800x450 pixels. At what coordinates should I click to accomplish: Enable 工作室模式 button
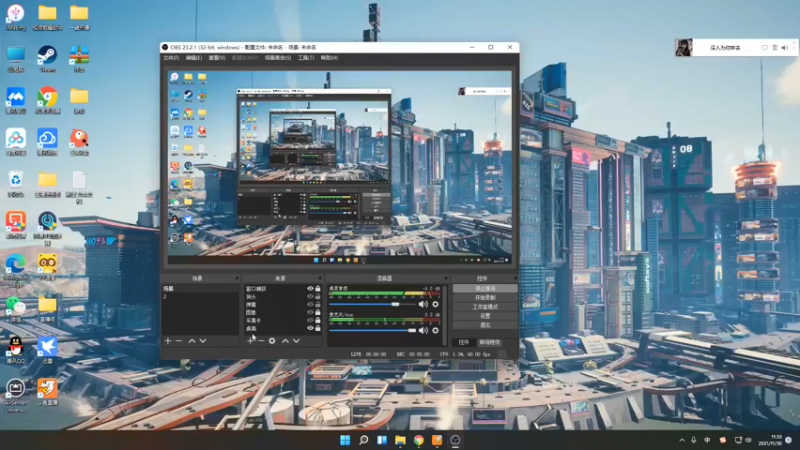(x=485, y=307)
